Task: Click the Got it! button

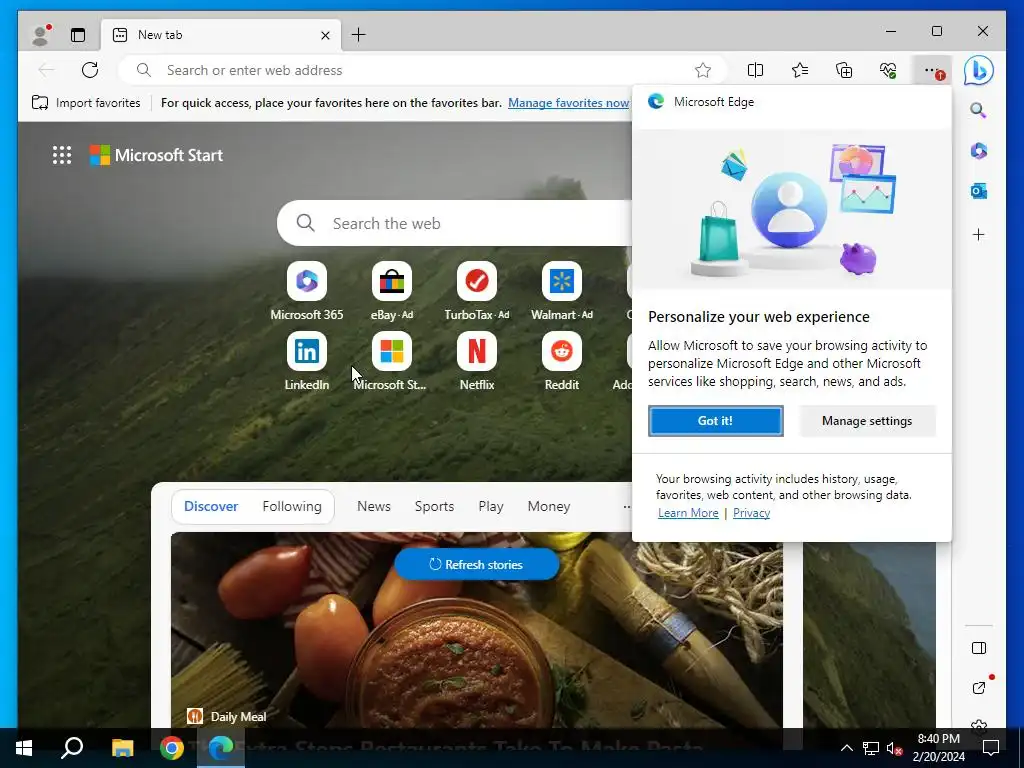Action: pos(716,421)
